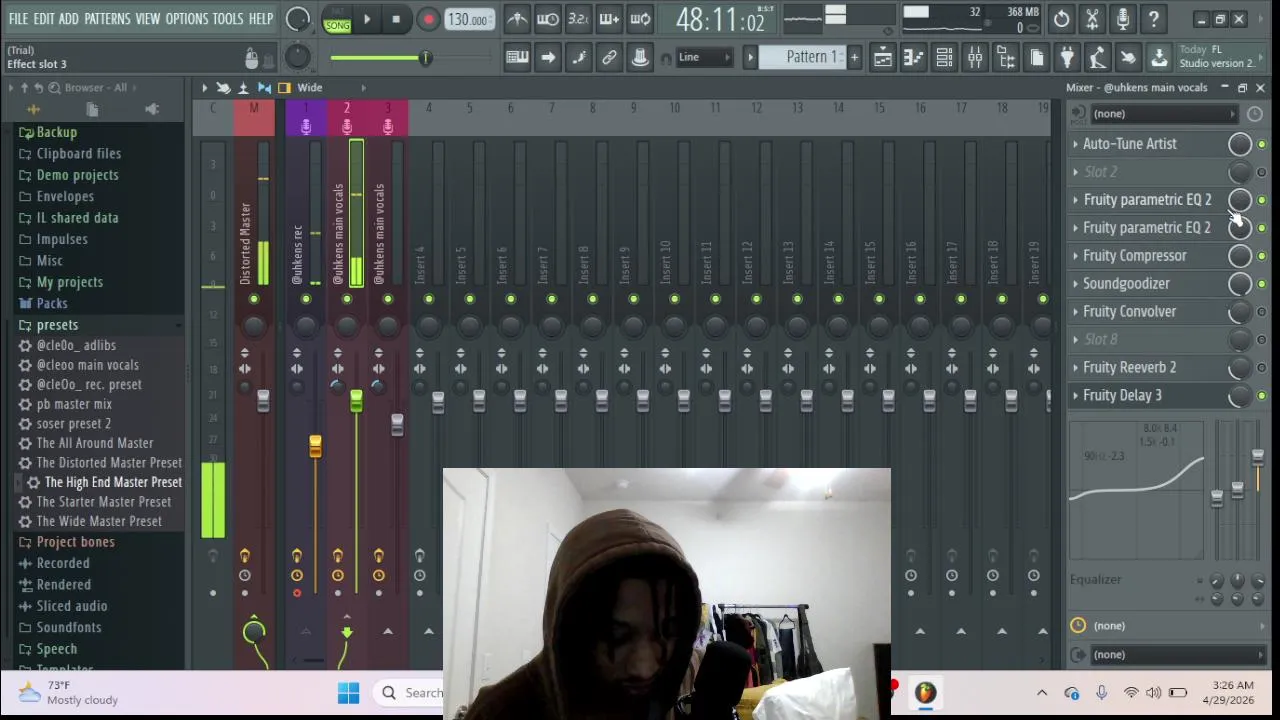Select The High End Master Preset

click(113, 482)
